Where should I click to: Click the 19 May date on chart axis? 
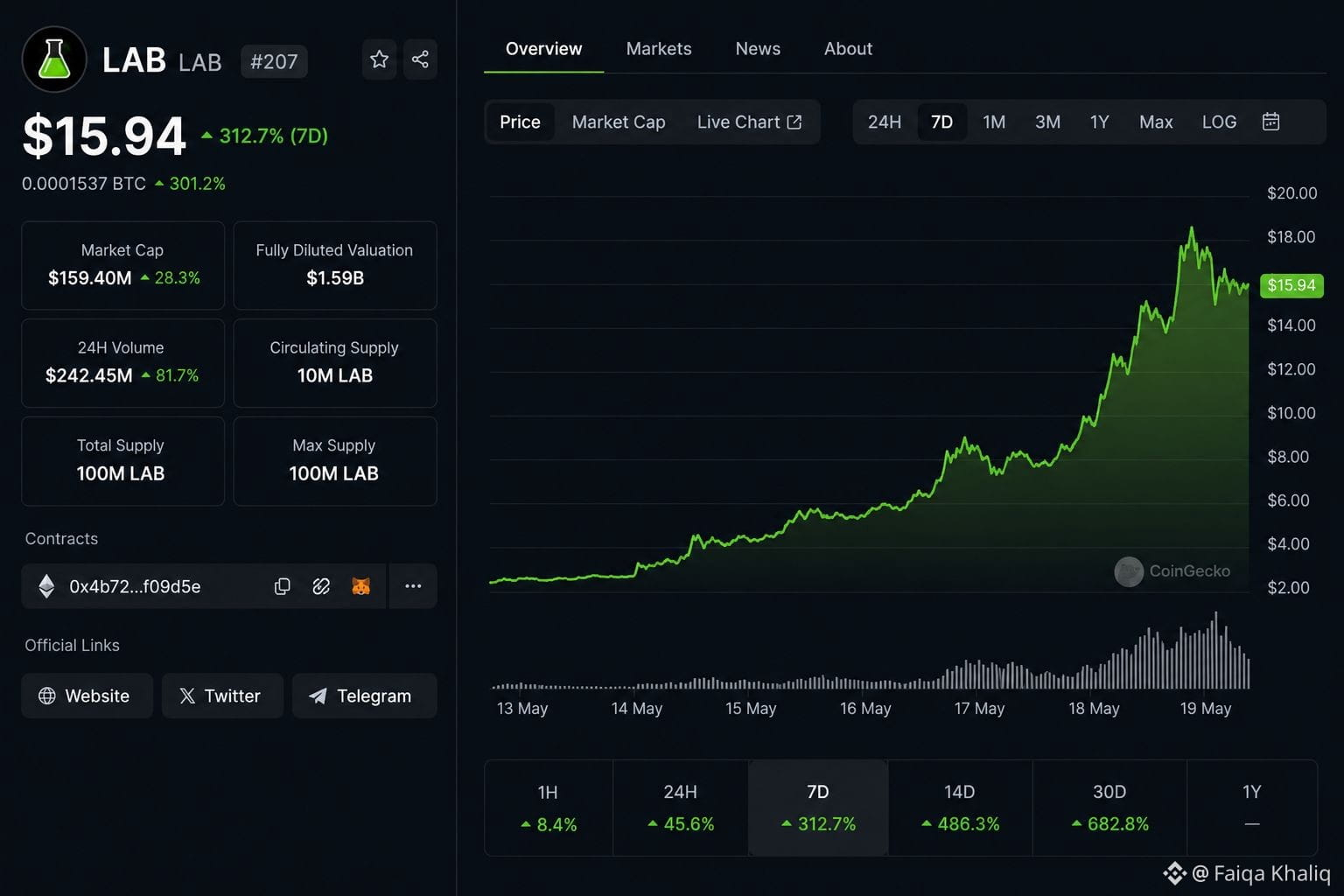coord(1205,708)
